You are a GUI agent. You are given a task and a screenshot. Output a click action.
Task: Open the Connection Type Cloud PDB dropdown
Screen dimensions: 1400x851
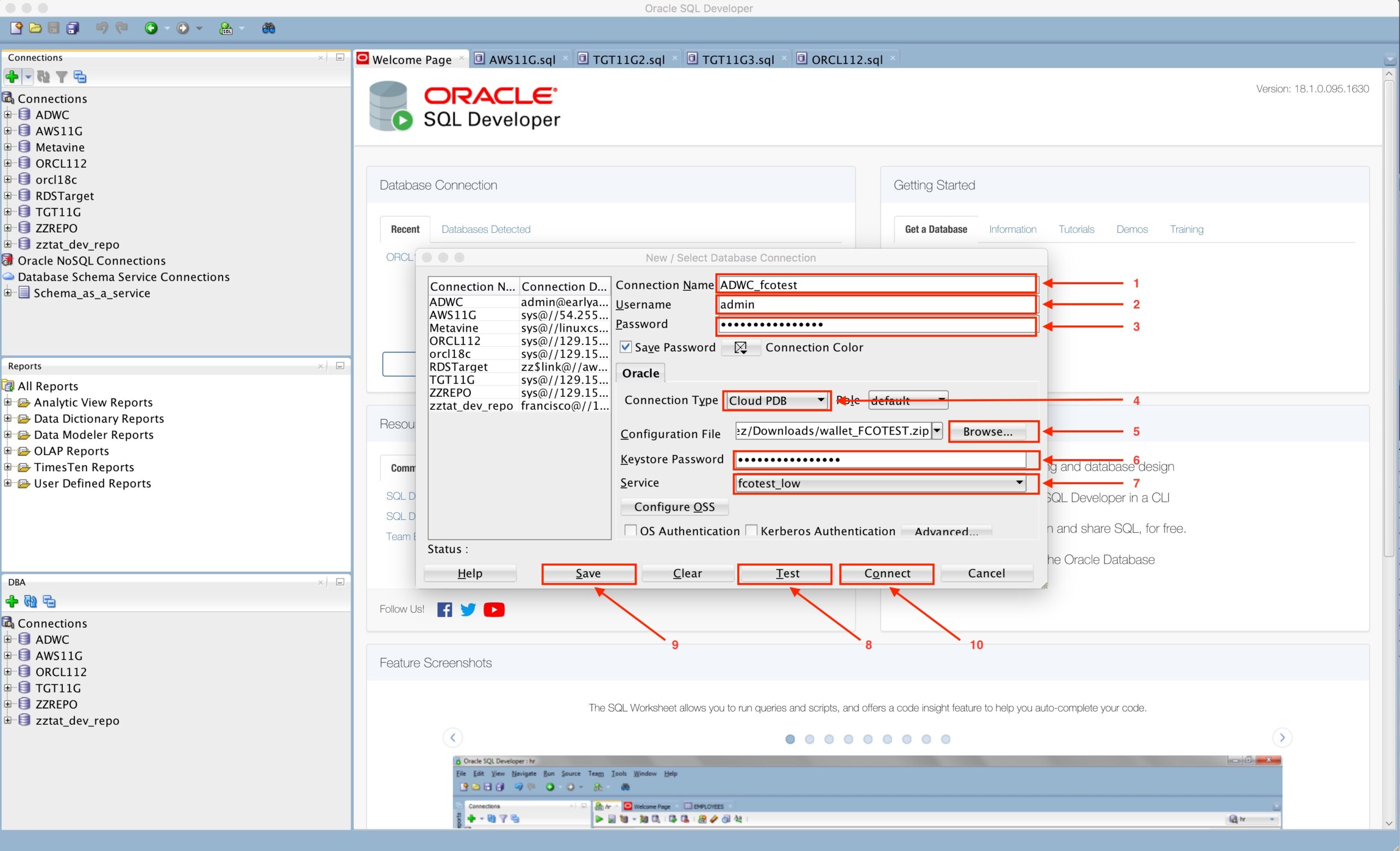[x=776, y=400]
